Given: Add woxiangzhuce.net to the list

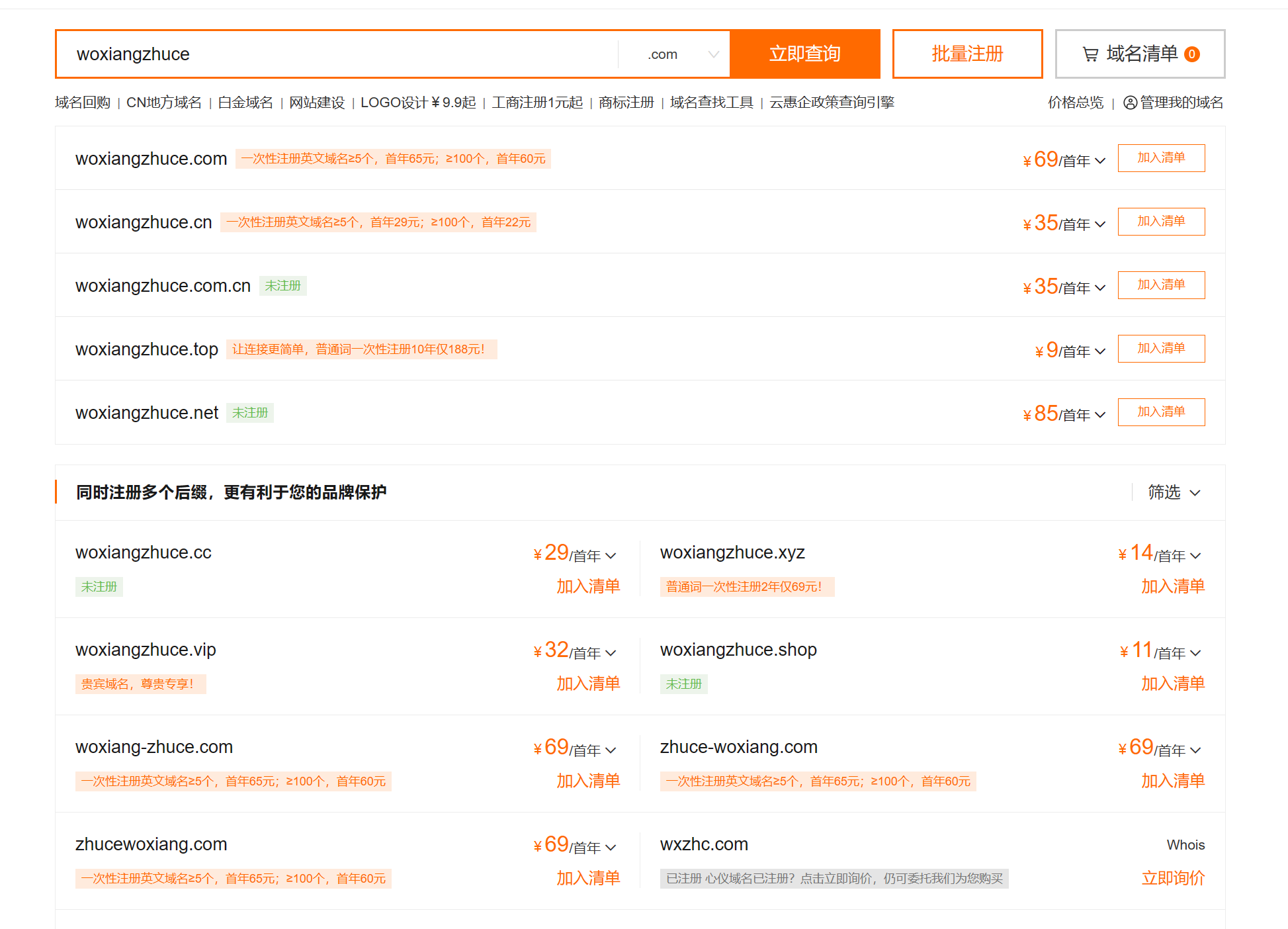Looking at the screenshot, I should click(x=1161, y=412).
